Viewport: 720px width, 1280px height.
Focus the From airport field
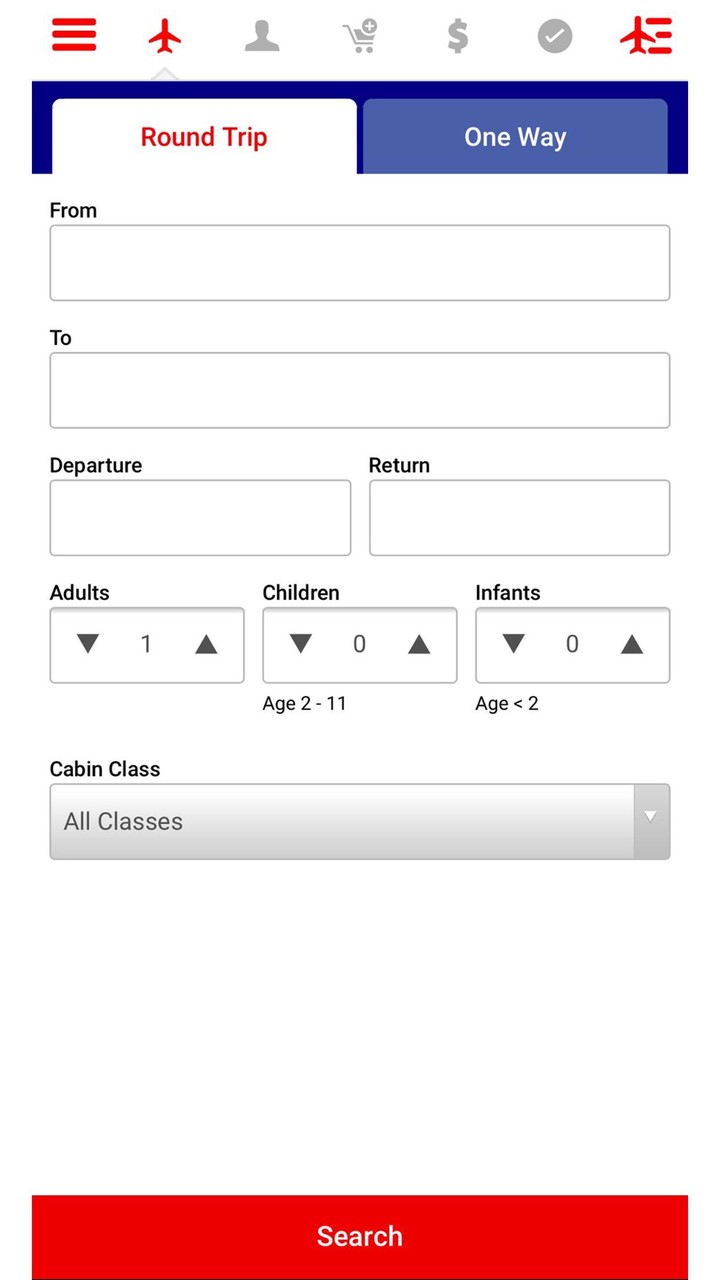click(x=360, y=263)
